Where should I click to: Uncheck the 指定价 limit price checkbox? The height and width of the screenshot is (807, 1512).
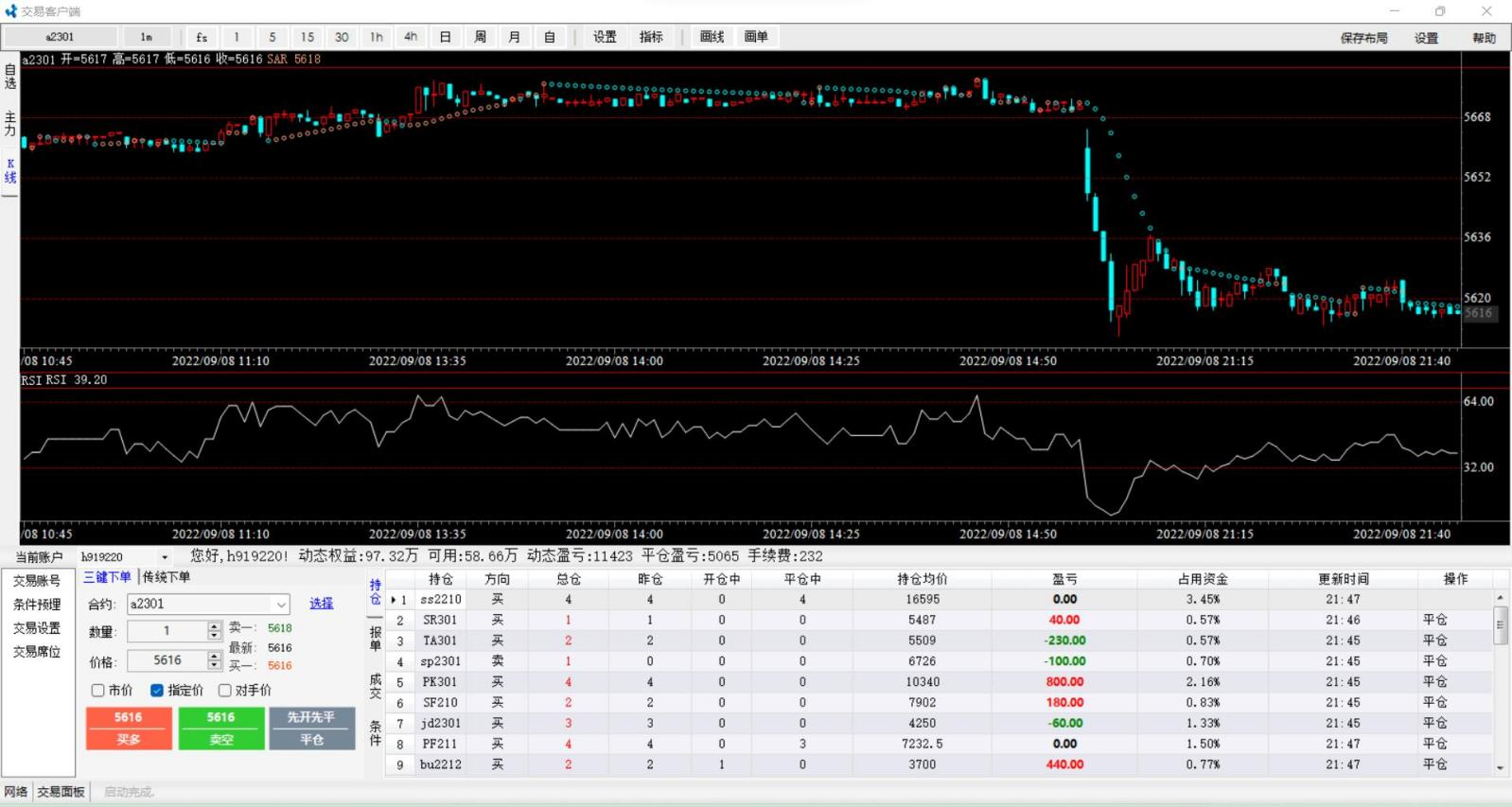point(157,691)
